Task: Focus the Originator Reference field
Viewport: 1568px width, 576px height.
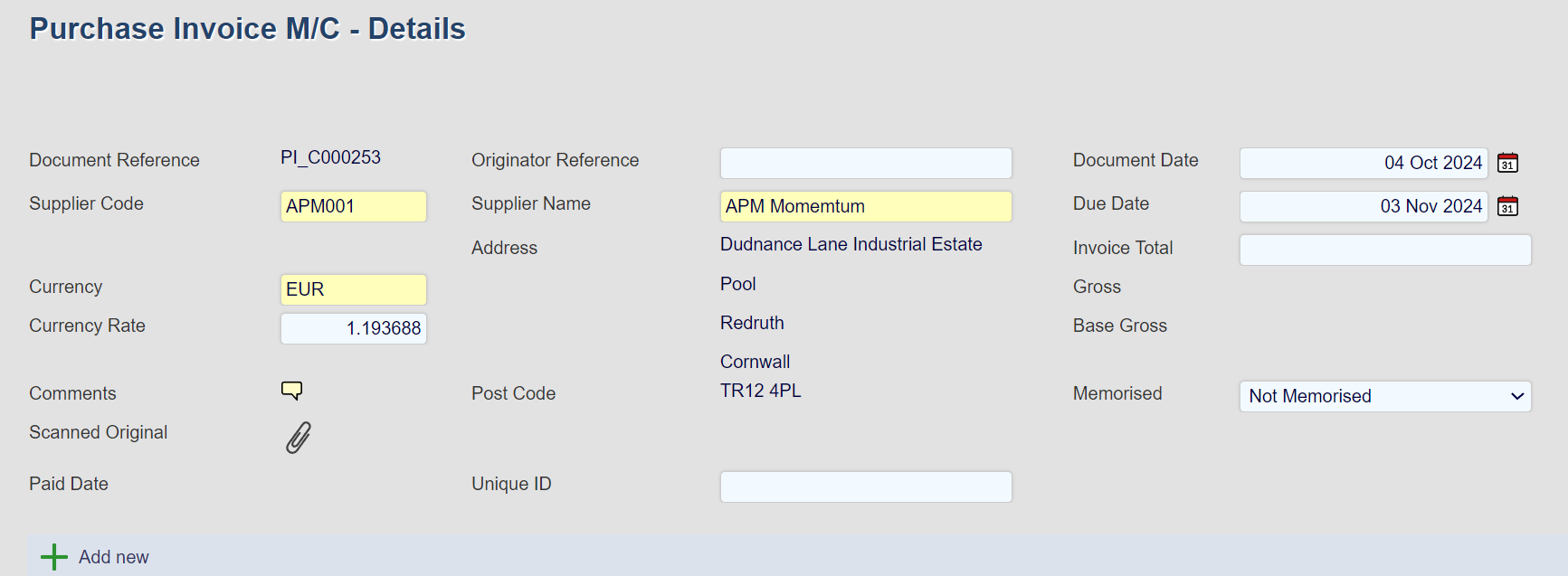Action: (x=865, y=163)
